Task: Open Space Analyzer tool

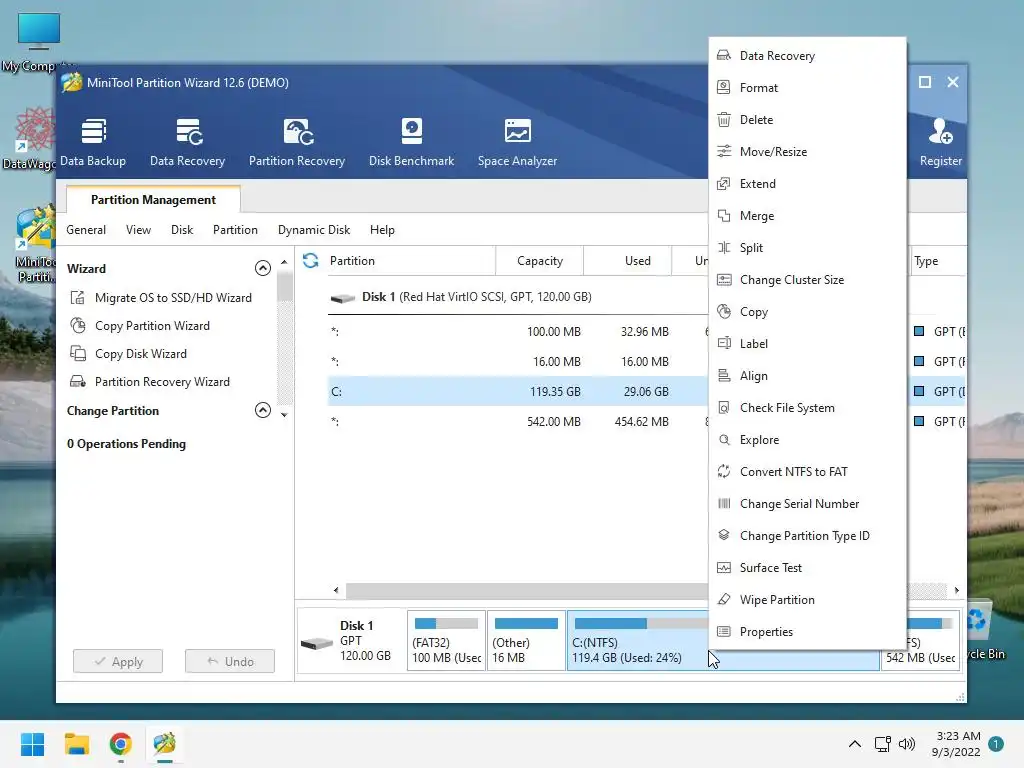Action: (x=517, y=142)
